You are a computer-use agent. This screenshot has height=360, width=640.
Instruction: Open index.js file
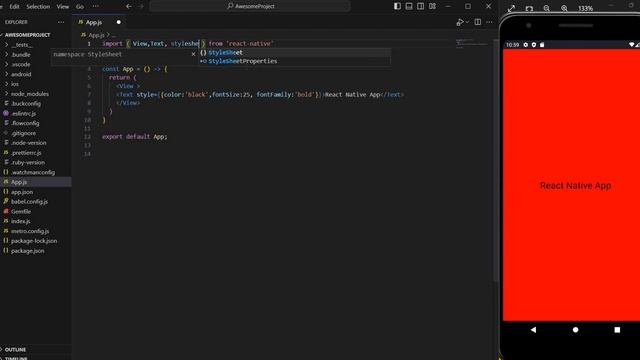tap(20, 221)
